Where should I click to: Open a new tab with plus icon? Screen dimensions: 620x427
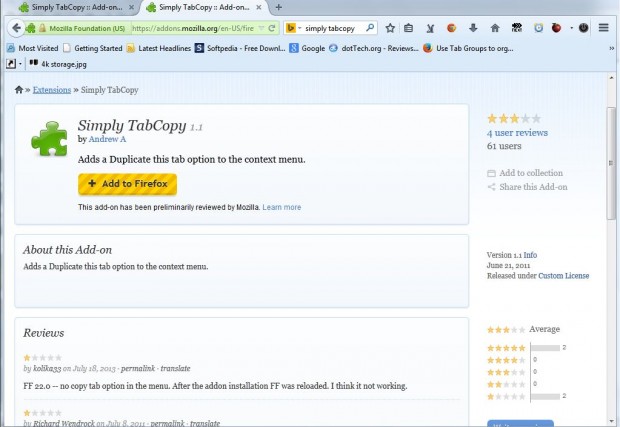(x=278, y=7)
